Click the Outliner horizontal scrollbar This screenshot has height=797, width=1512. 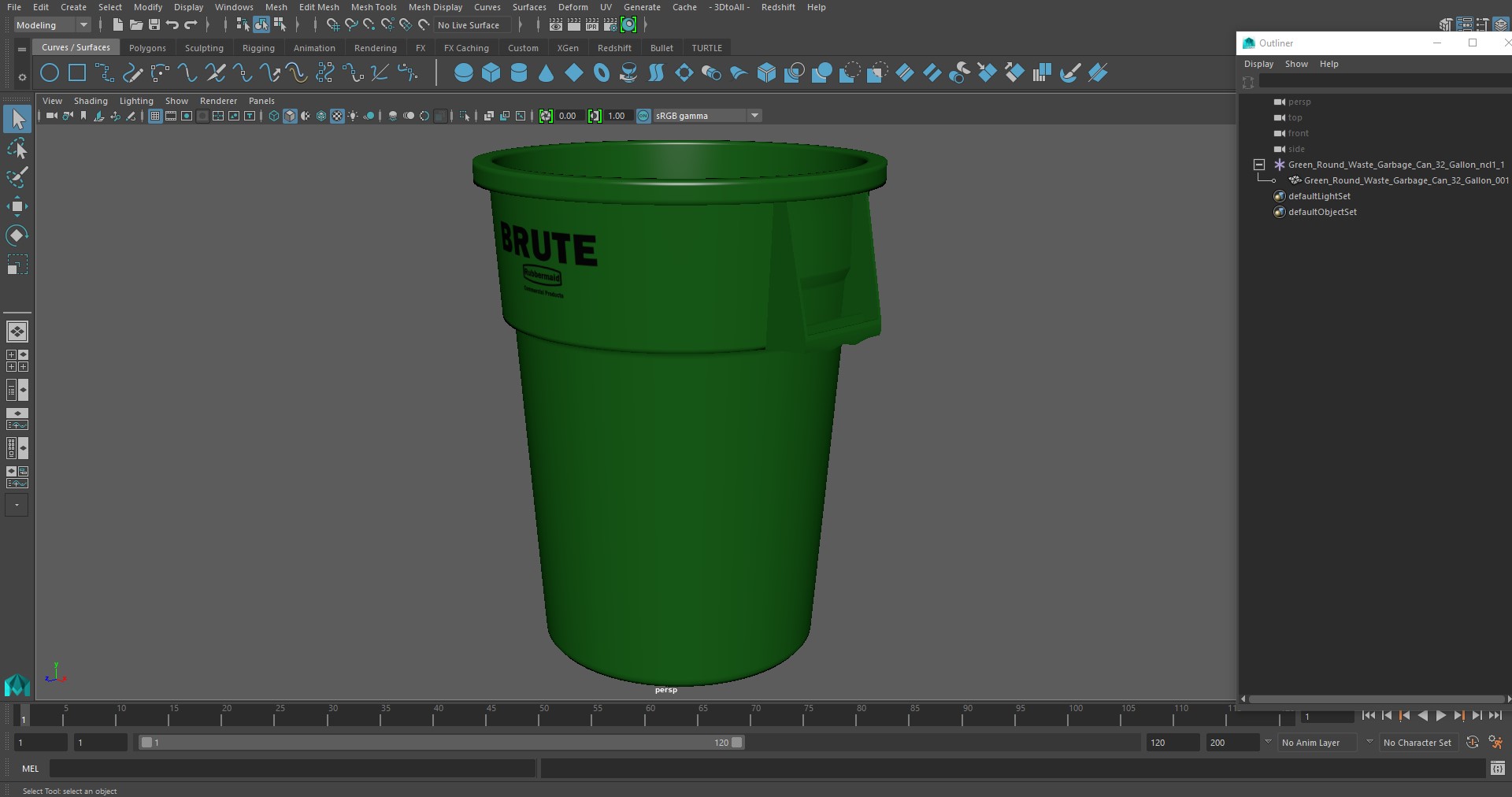pyautogui.click(x=1376, y=699)
